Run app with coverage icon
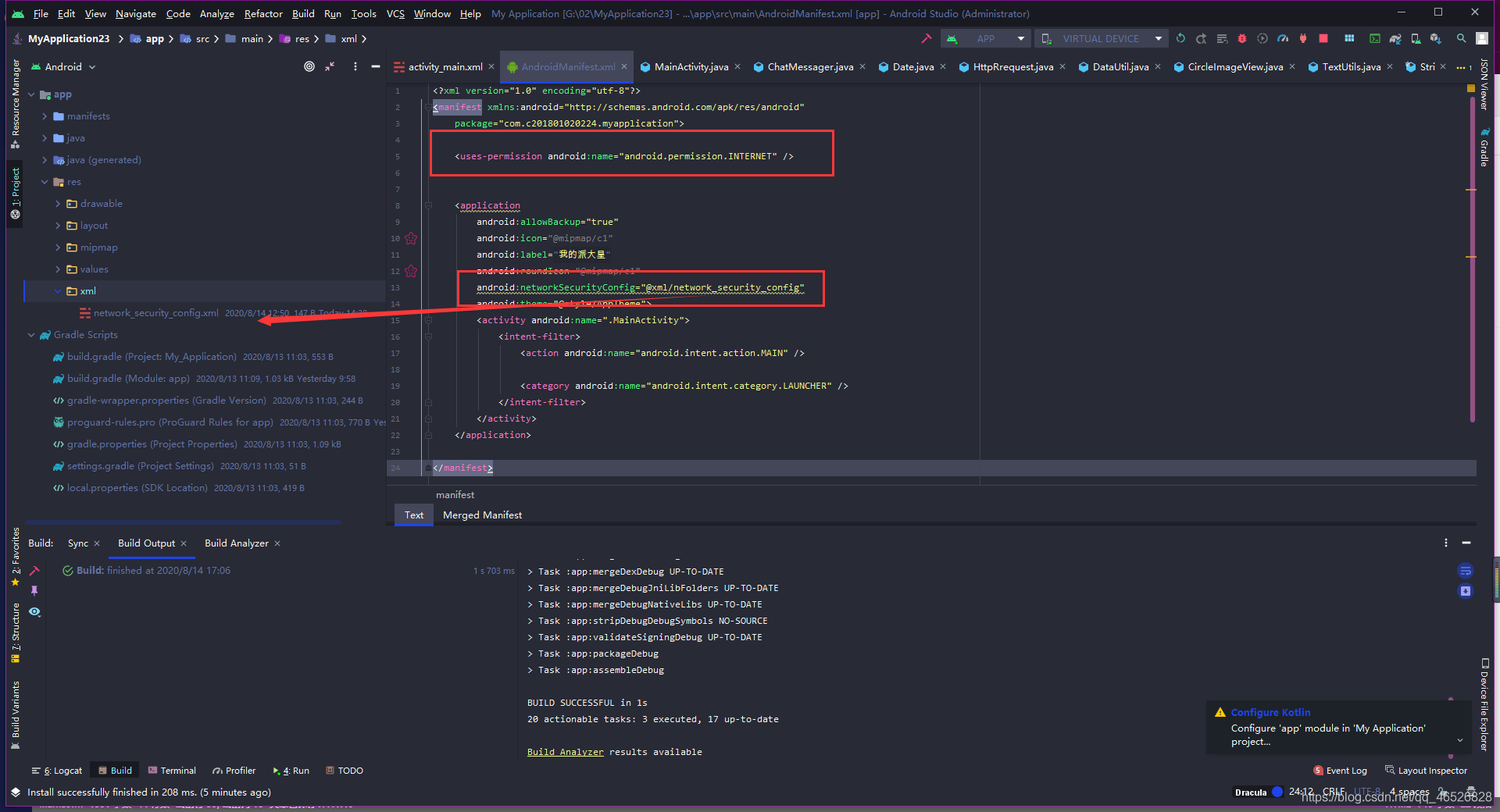This screenshot has width=1500, height=812. [x=1262, y=38]
